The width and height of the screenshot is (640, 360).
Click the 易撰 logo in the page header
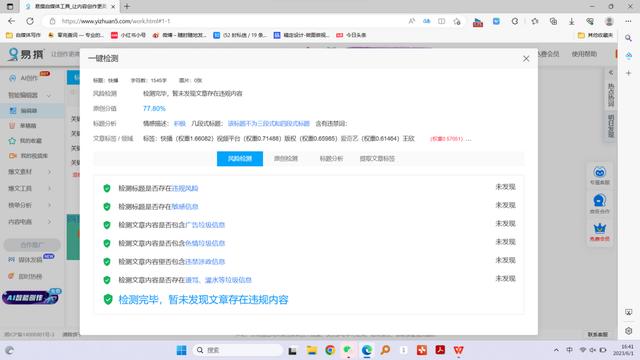point(25,54)
